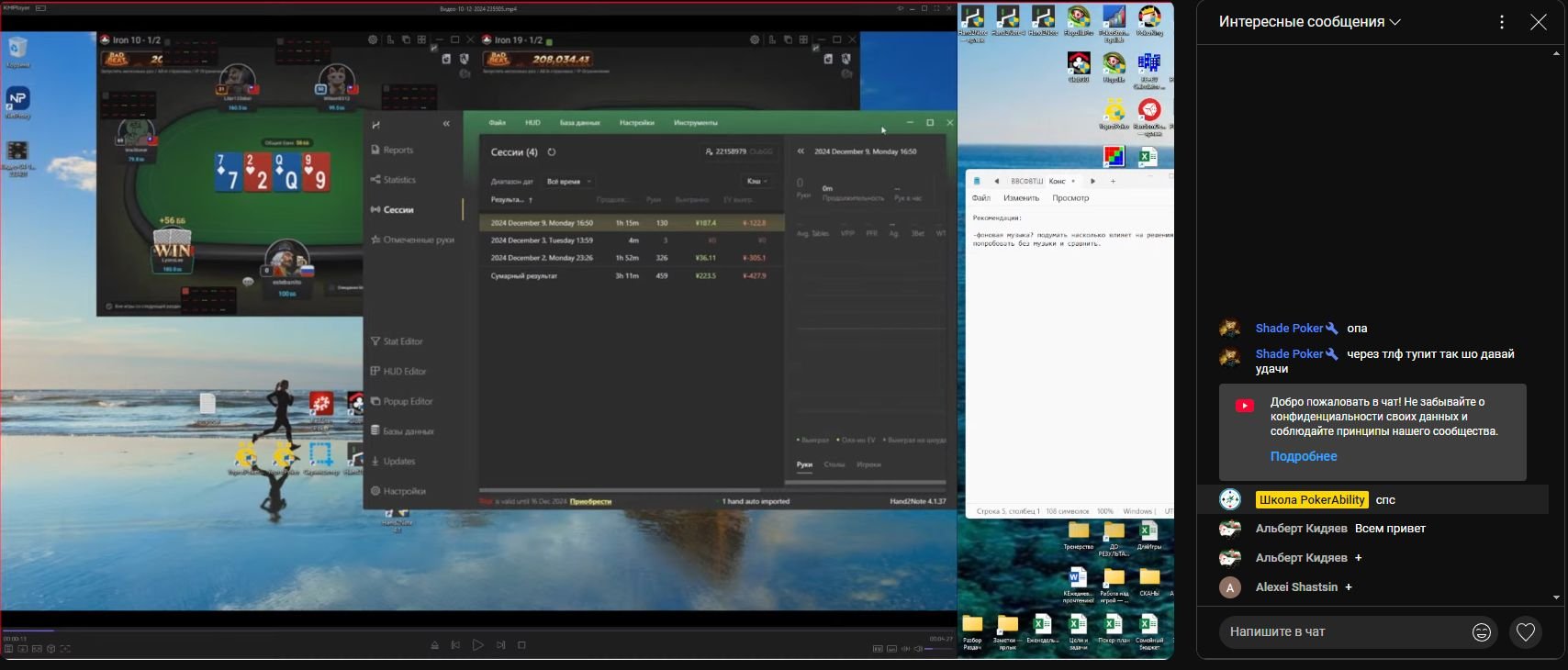The height and width of the screenshot is (670, 1568).
Task: Open Stat Editor in Hand2Note
Action: click(397, 341)
